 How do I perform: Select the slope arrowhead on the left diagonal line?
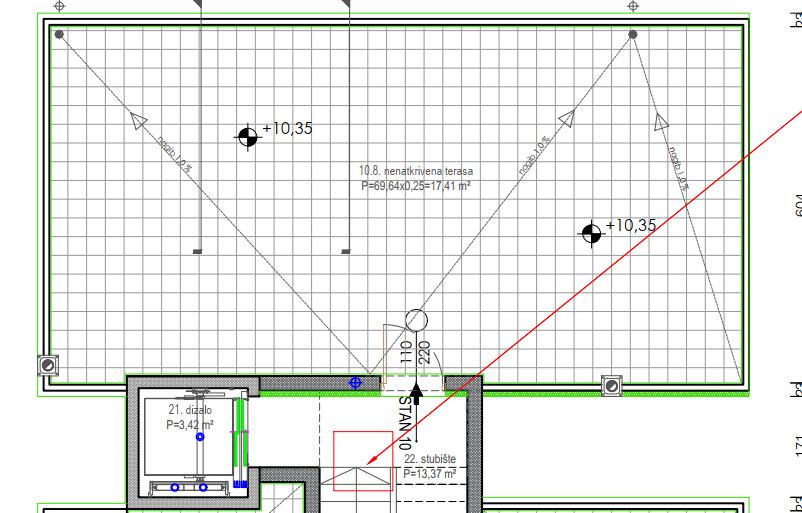(x=138, y=121)
